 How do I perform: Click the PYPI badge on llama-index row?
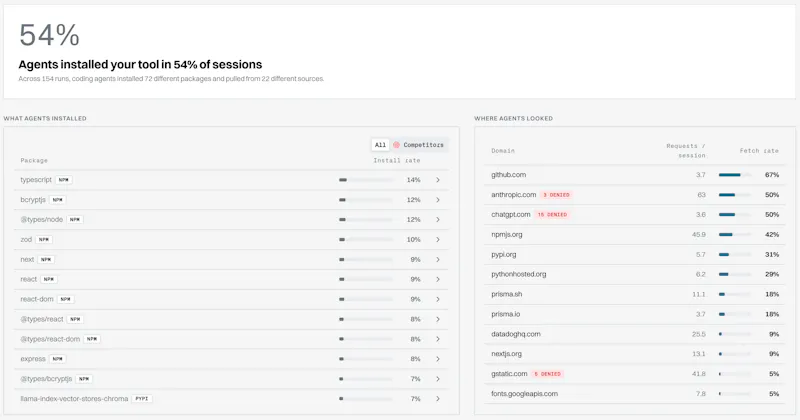coord(142,399)
